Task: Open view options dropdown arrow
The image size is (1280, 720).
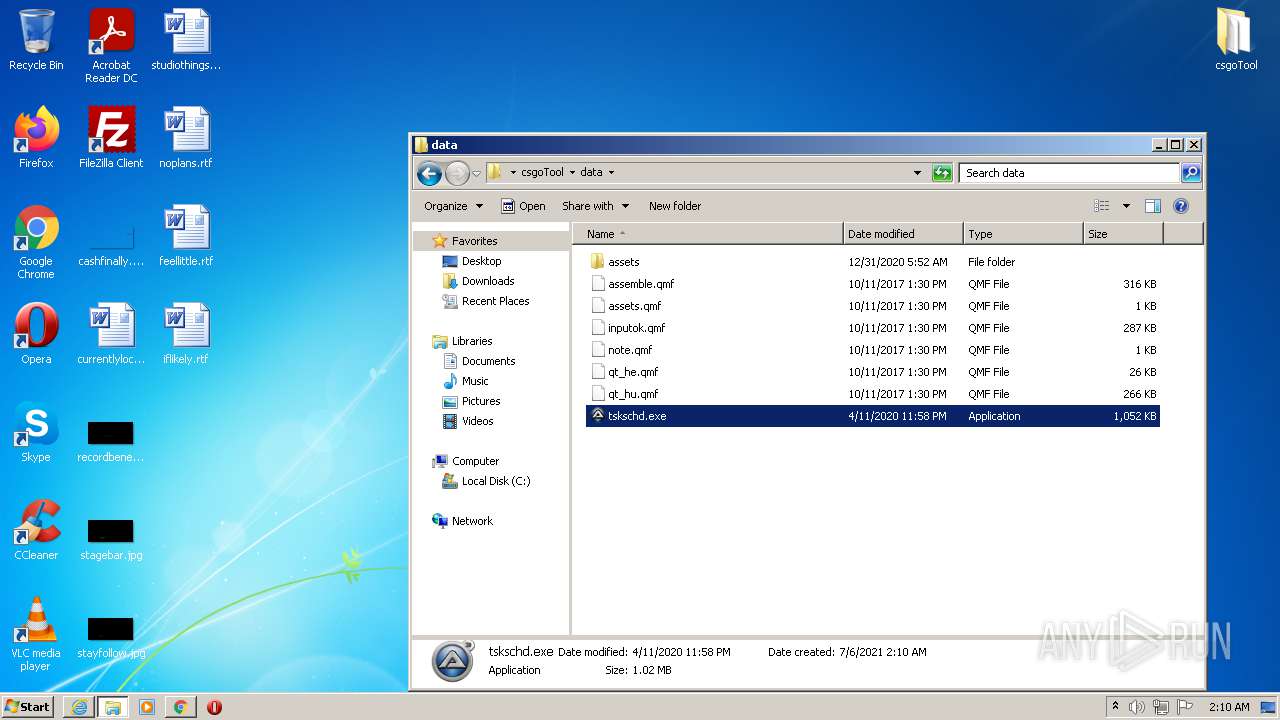Action: point(1126,206)
